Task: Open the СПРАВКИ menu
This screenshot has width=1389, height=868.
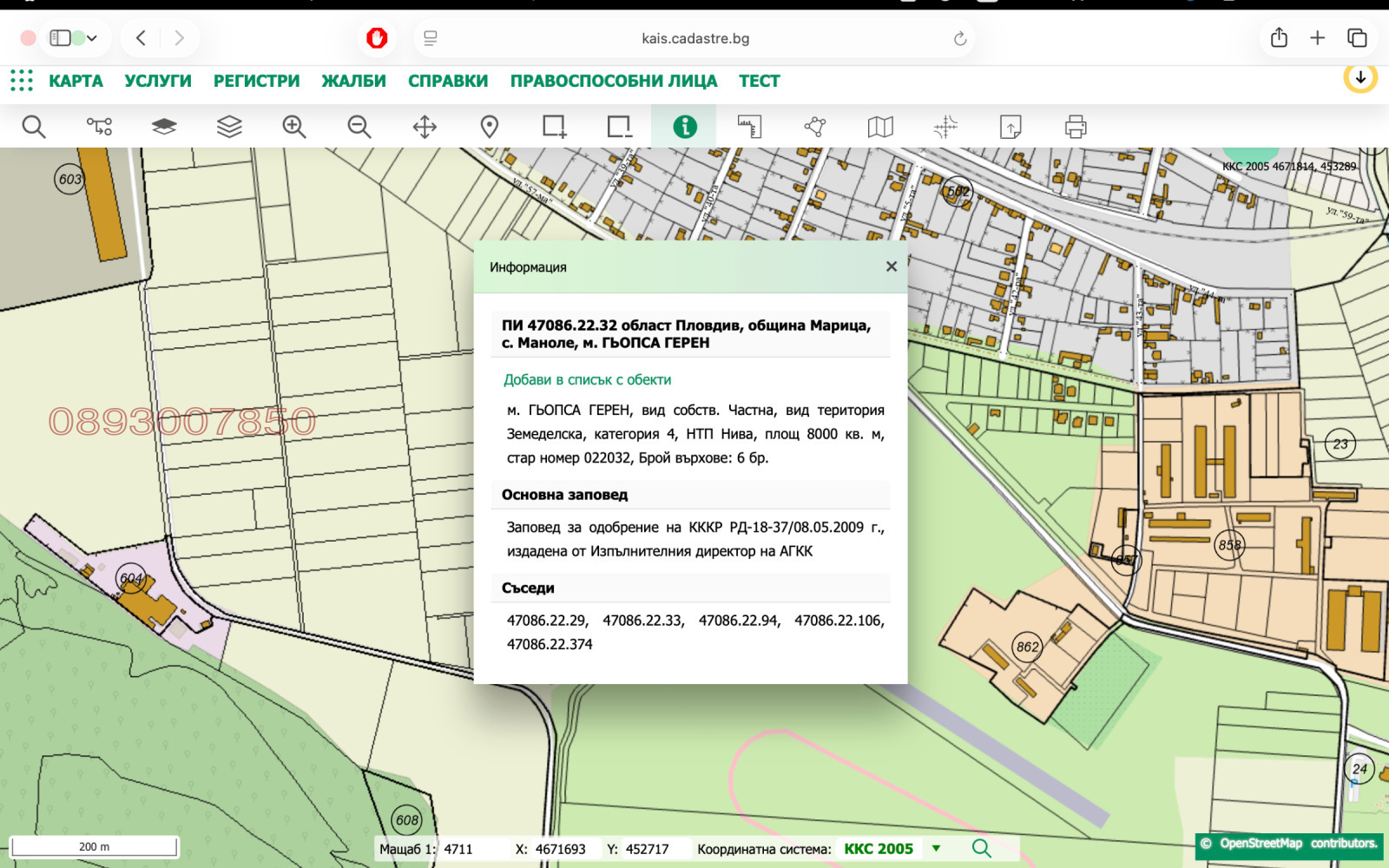Action: [x=448, y=81]
